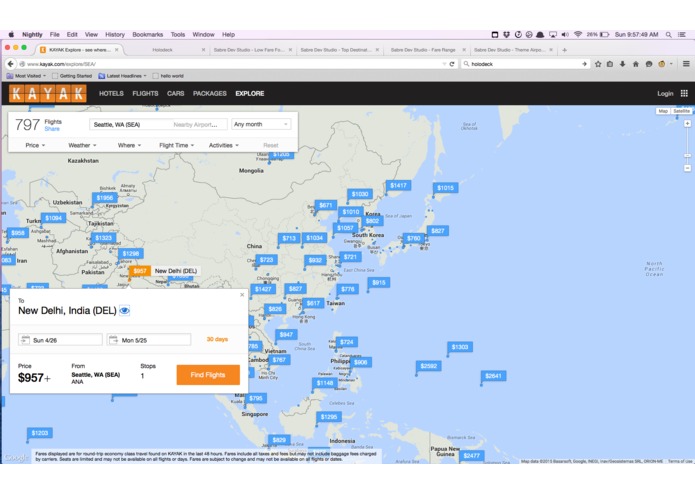Image resolution: width=695 pixels, height=494 pixels.
Task: Click the downloads arrow toolbar icon
Action: [623, 64]
